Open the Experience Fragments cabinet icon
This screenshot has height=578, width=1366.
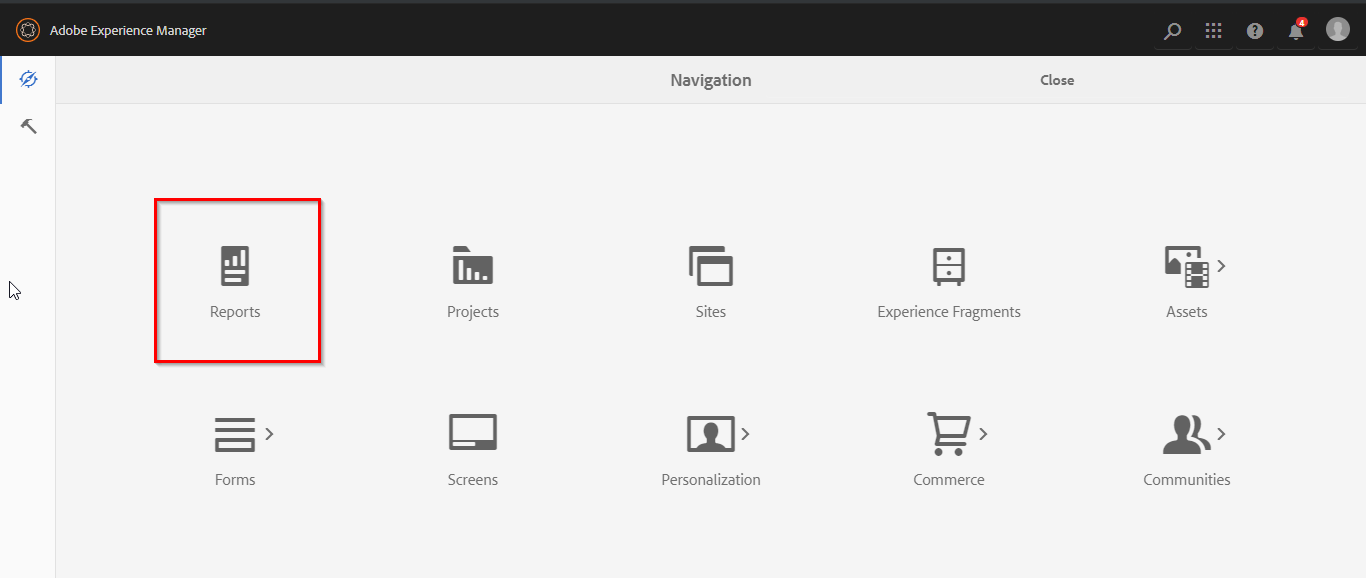(949, 266)
